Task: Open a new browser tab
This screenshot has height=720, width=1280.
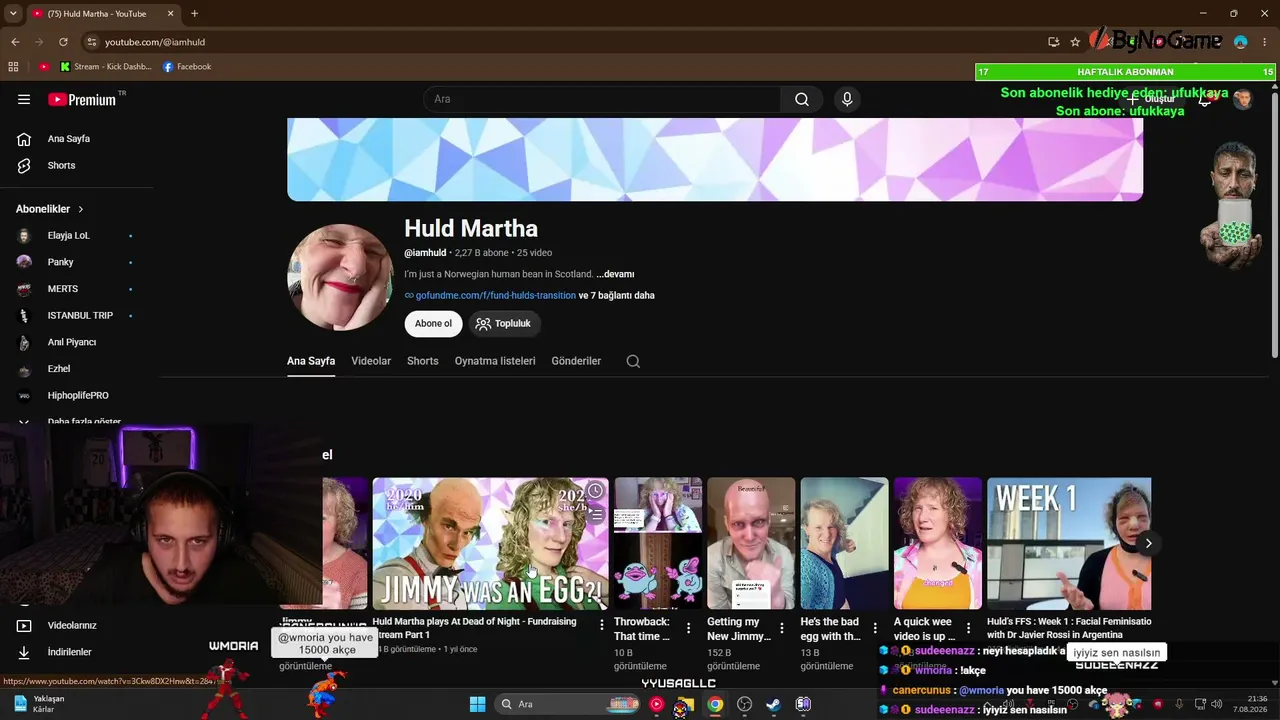Action: tap(194, 14)
